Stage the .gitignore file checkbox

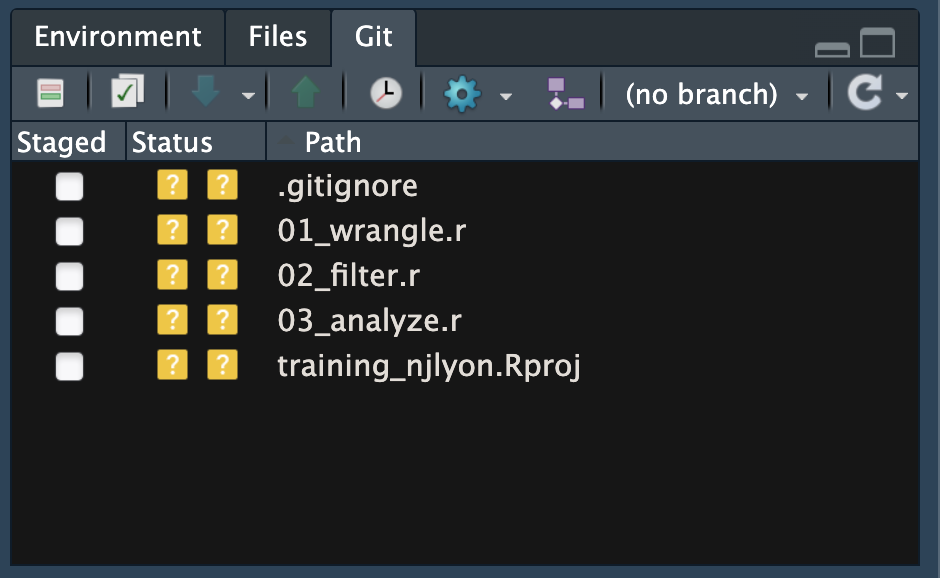(x=69, y=187)
